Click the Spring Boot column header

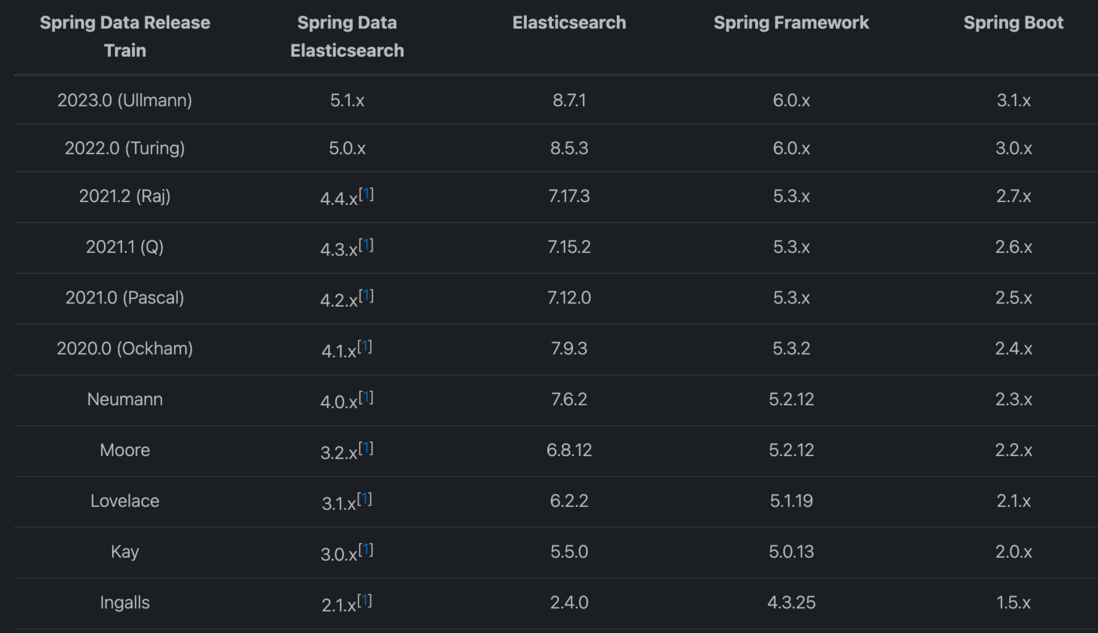pos(1013,22)
